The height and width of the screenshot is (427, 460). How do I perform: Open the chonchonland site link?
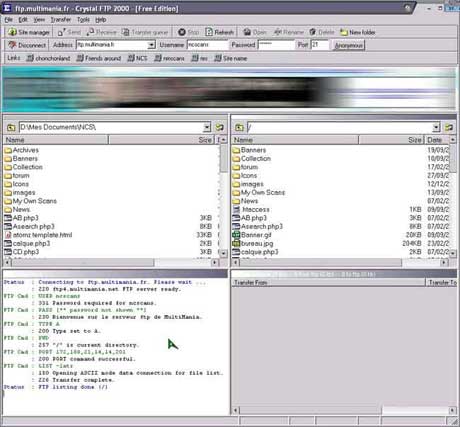[x=48, y=58]
